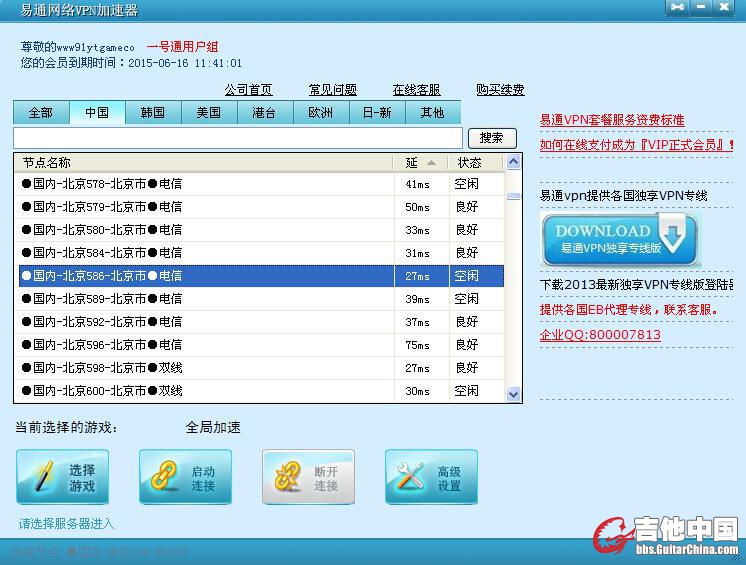The width and height of the screenshot is (746, 565).
Task: Click the 企业QQ:800007813 link
Action: (600, 335)
